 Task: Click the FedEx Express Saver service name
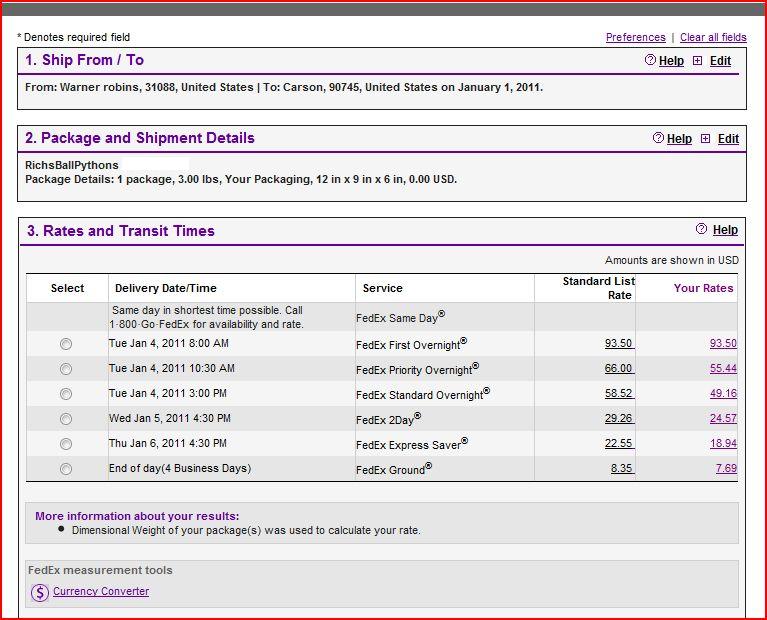click(412, 443)
